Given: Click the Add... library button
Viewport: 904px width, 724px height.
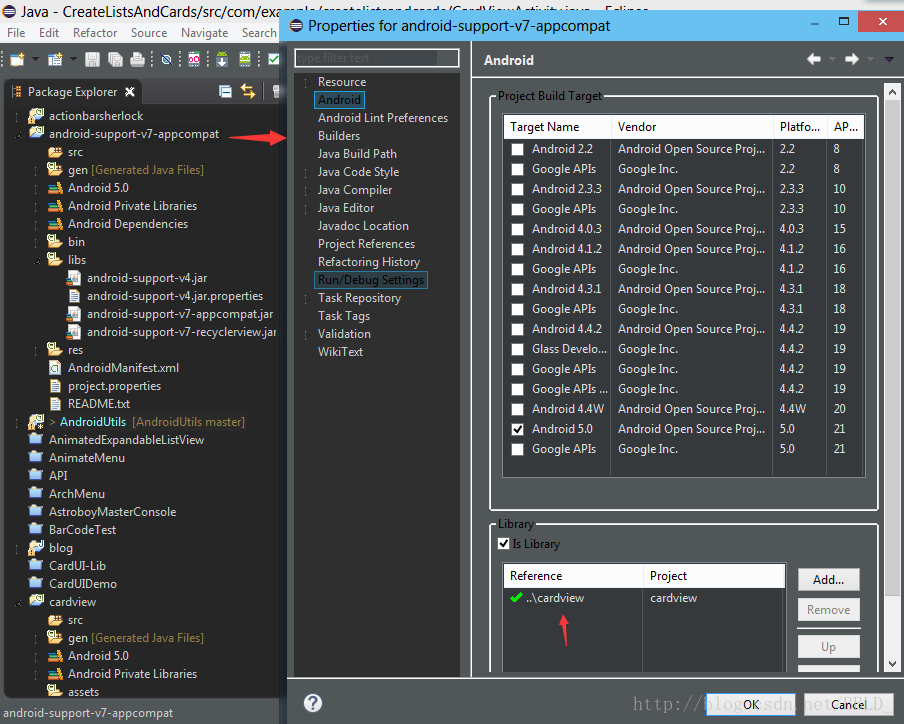Looking at the screenshot, I should pyautogui.click(x=828, y=579).
